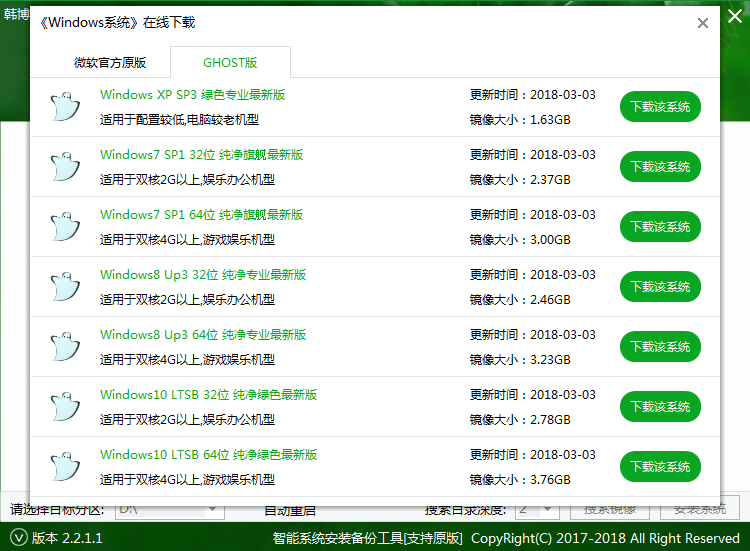The image size is (750, 551).
Task: Click the ghost icon for Windows10 LTSB 64位
Action: tap(64, 467)
